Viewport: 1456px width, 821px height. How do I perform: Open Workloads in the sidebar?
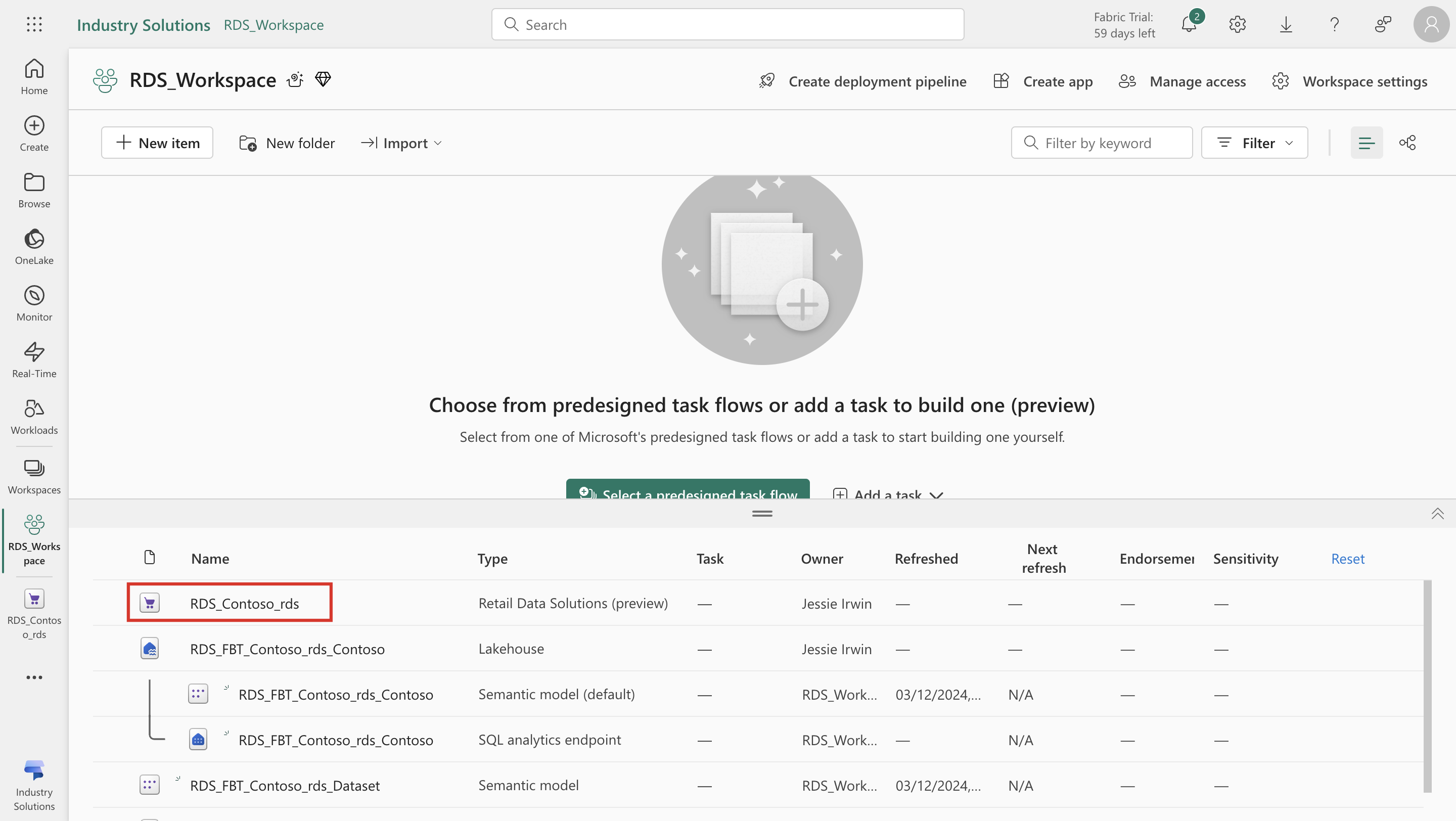point(34,417)
